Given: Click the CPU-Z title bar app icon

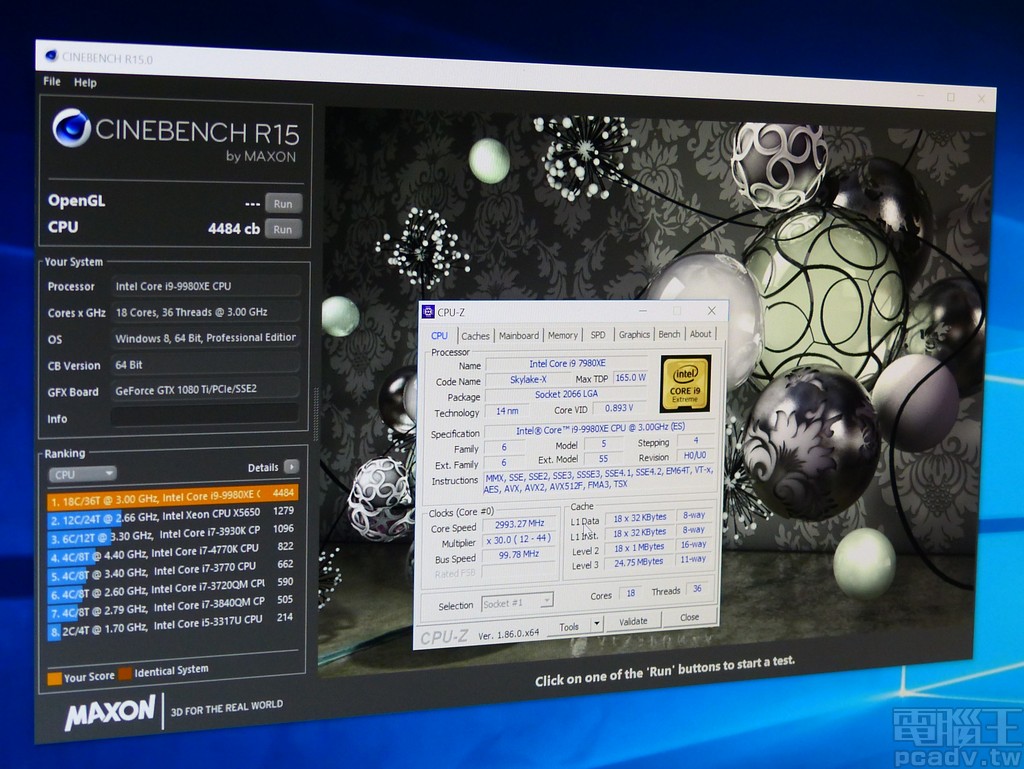Looking at the screenshot, I should 428,312.
